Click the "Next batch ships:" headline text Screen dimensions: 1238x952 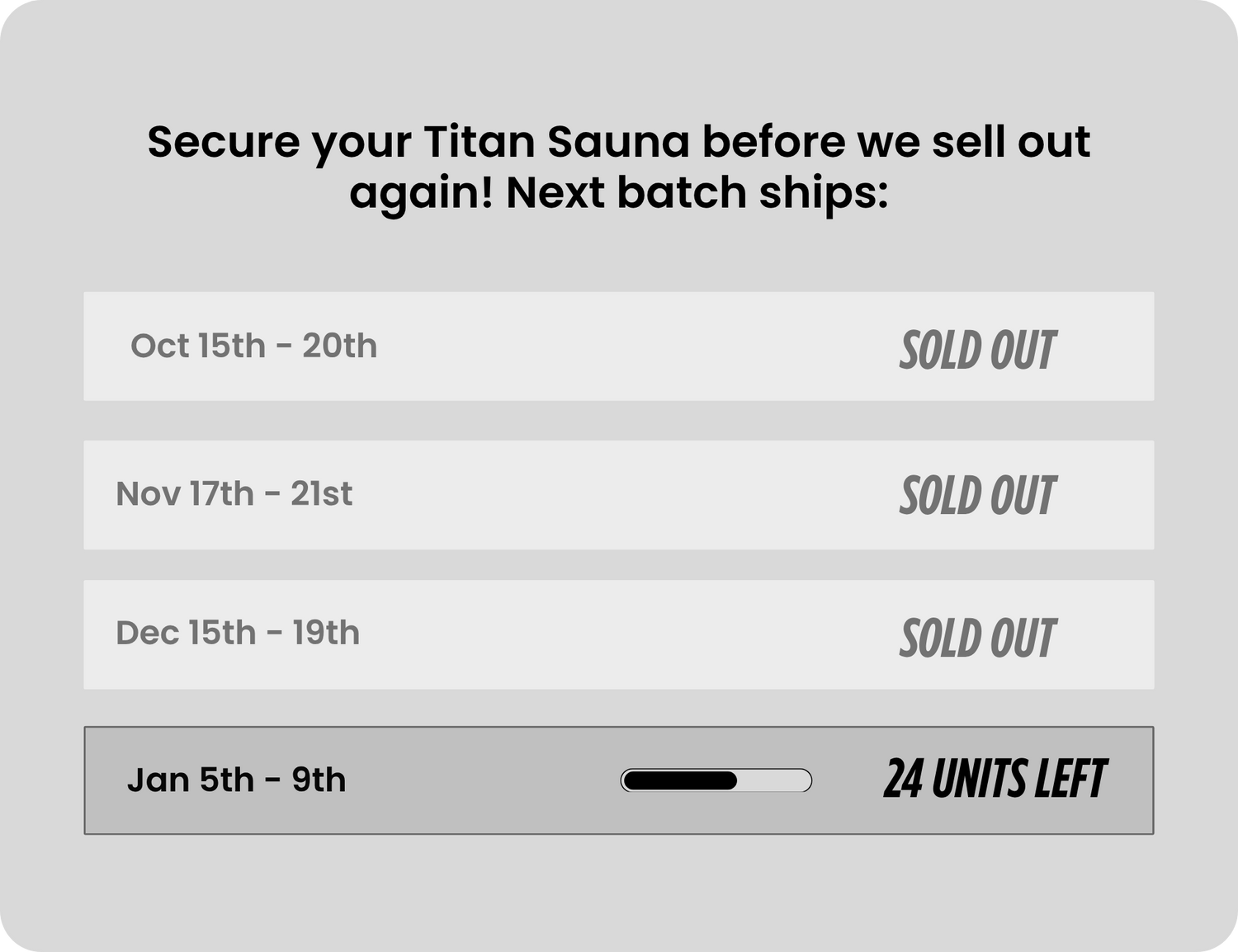coord(697,192)
